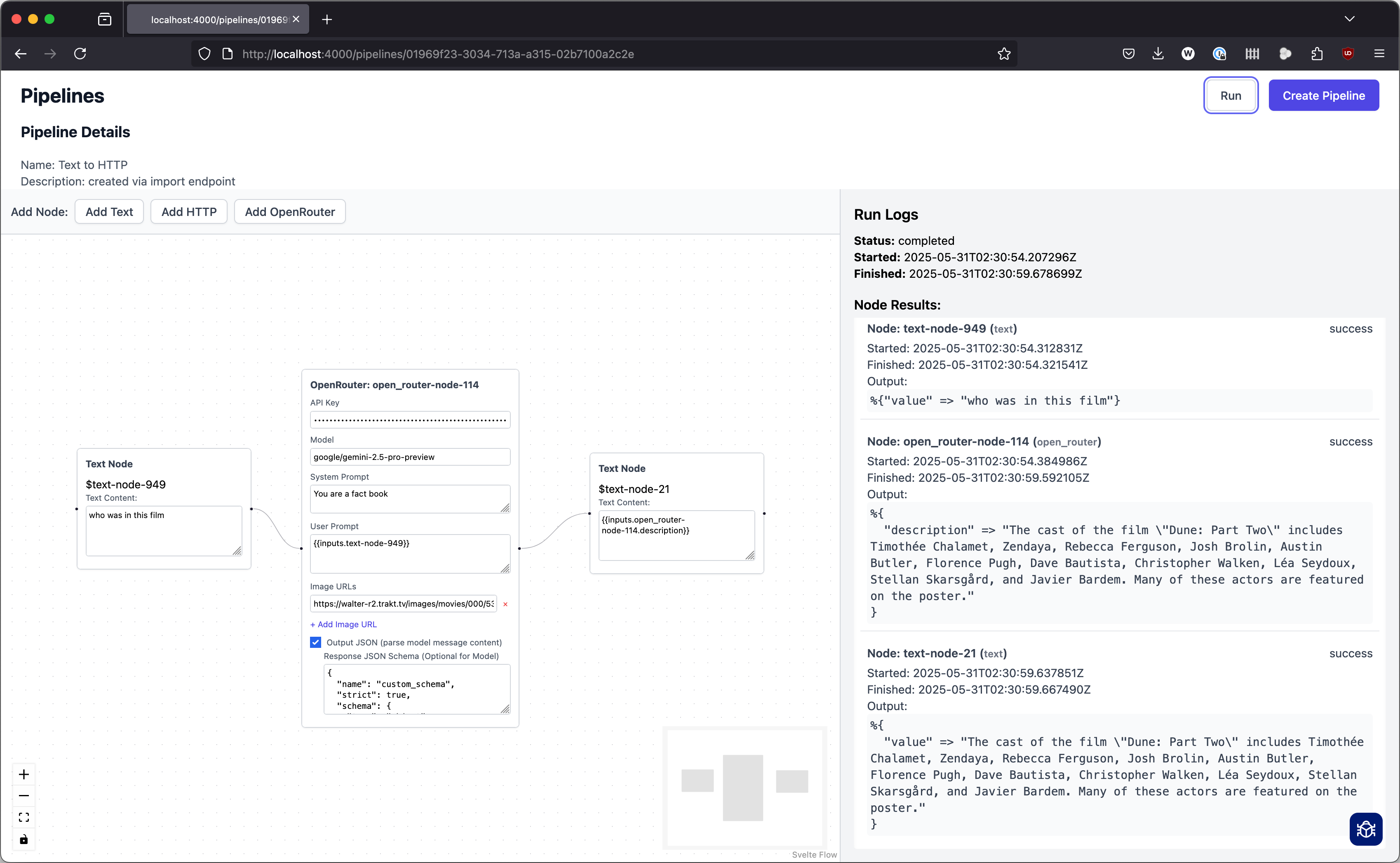
Task: Toggle Output JSON checkbox
Action: point(315,642)
